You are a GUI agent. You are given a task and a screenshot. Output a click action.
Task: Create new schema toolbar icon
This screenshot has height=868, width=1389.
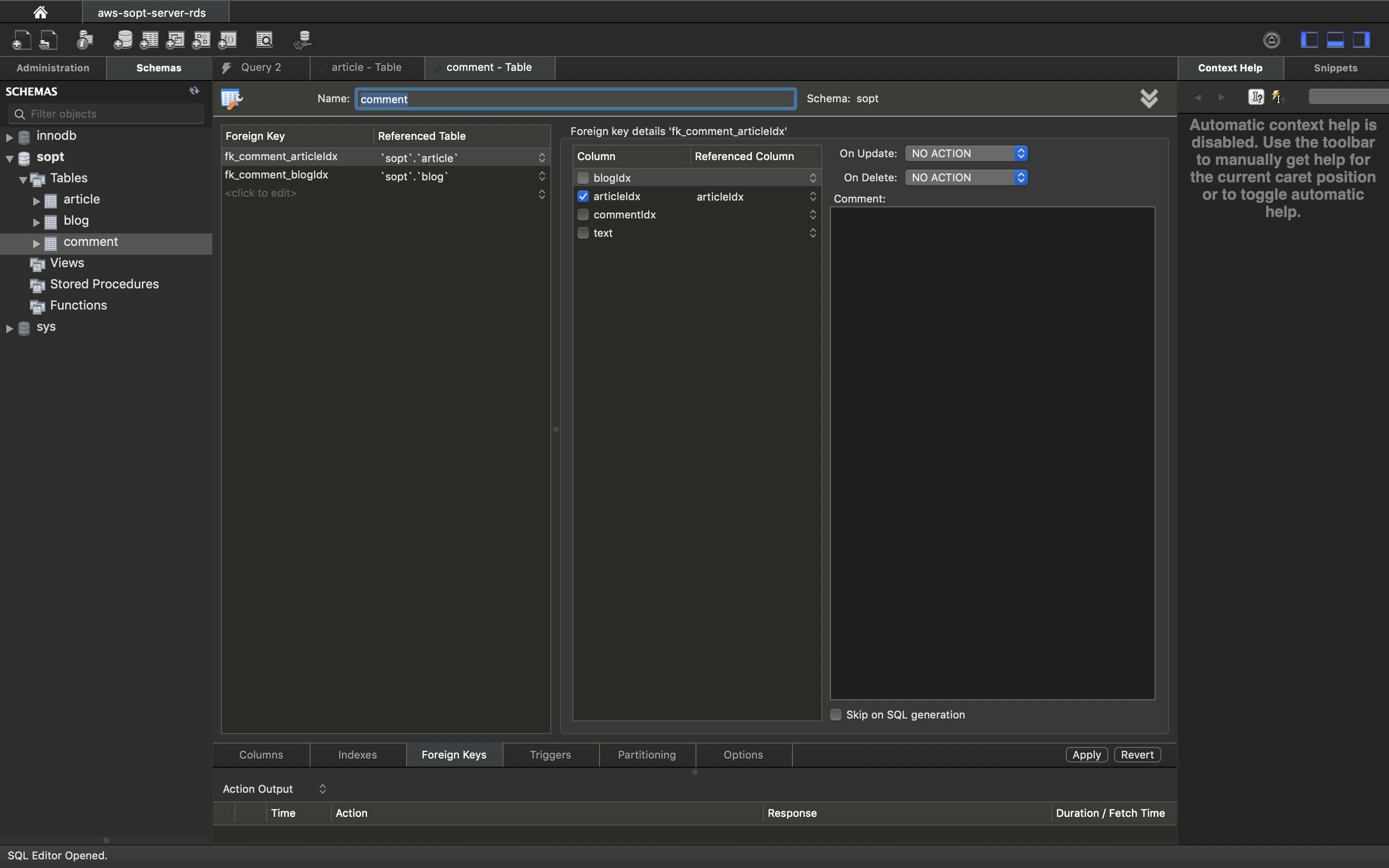tap(123, 40)
